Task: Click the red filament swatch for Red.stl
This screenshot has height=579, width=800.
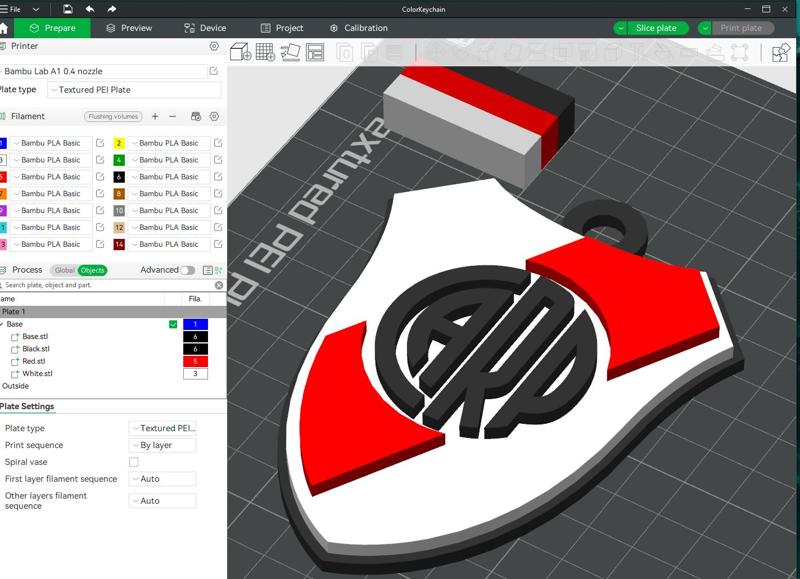Action: 195,361
